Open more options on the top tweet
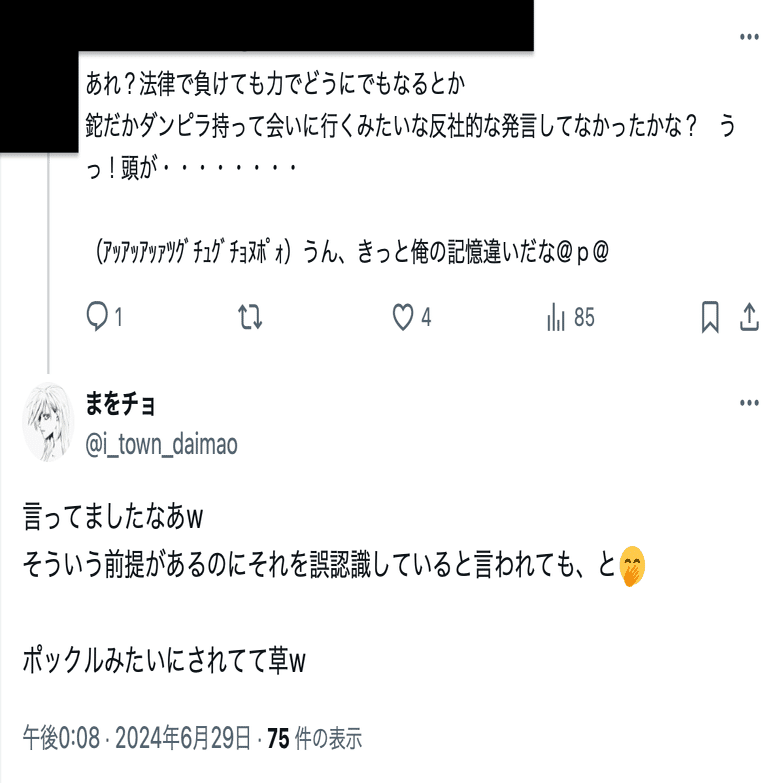Screen dimensions: 783x783 (x=749, y=36)
